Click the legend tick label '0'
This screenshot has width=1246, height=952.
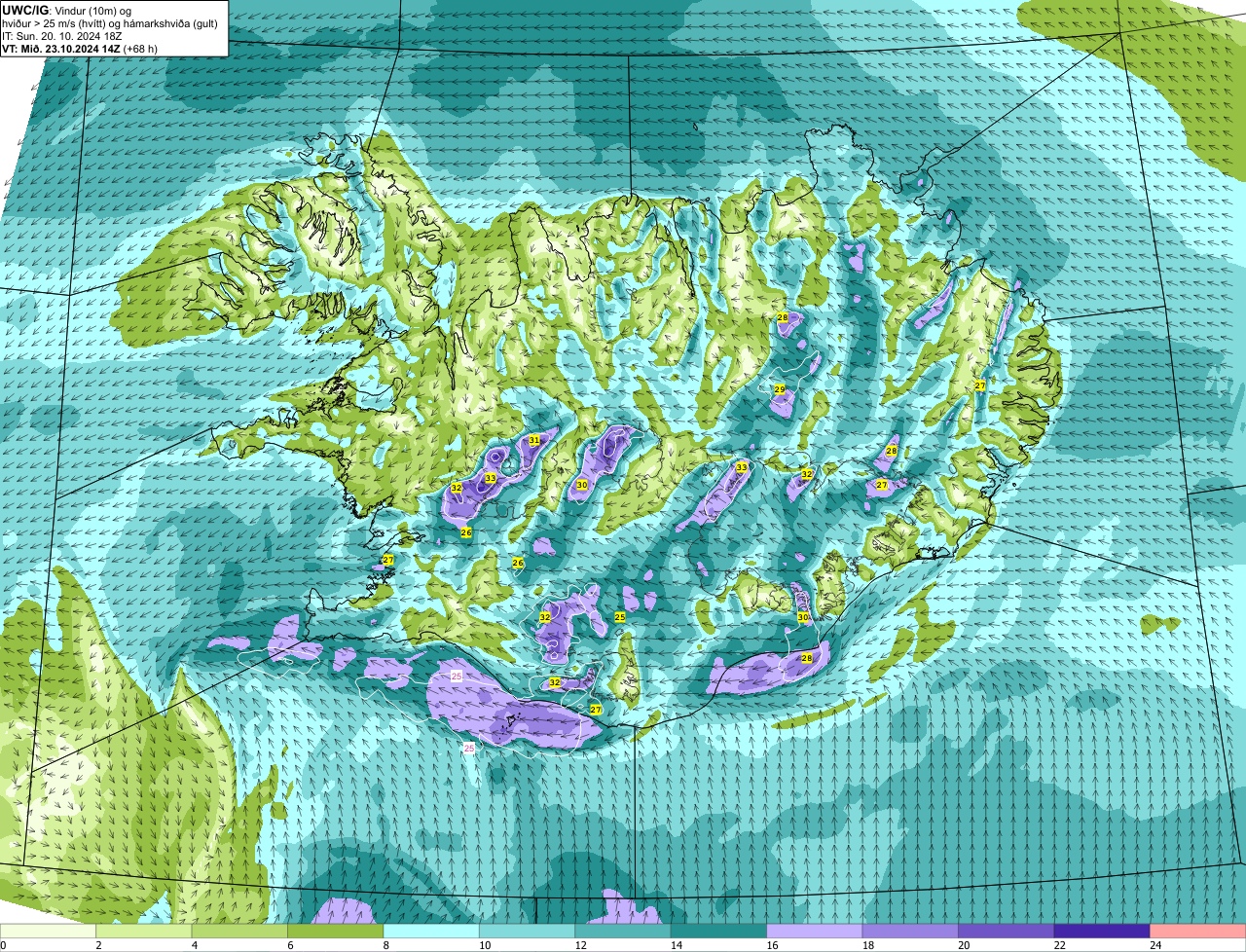pyautogui.click(x=3, y=945)
